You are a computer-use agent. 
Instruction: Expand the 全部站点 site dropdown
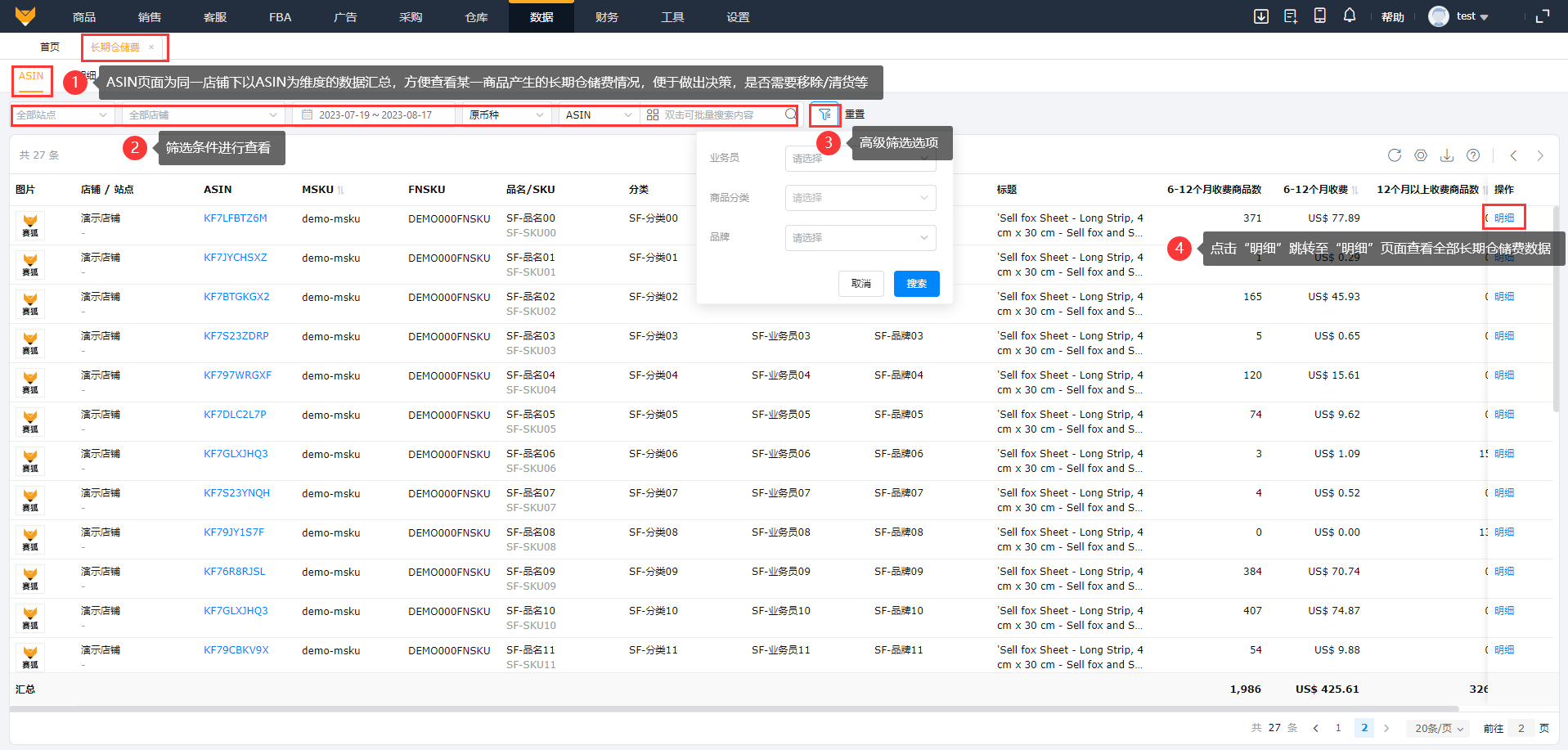(61, 115)
